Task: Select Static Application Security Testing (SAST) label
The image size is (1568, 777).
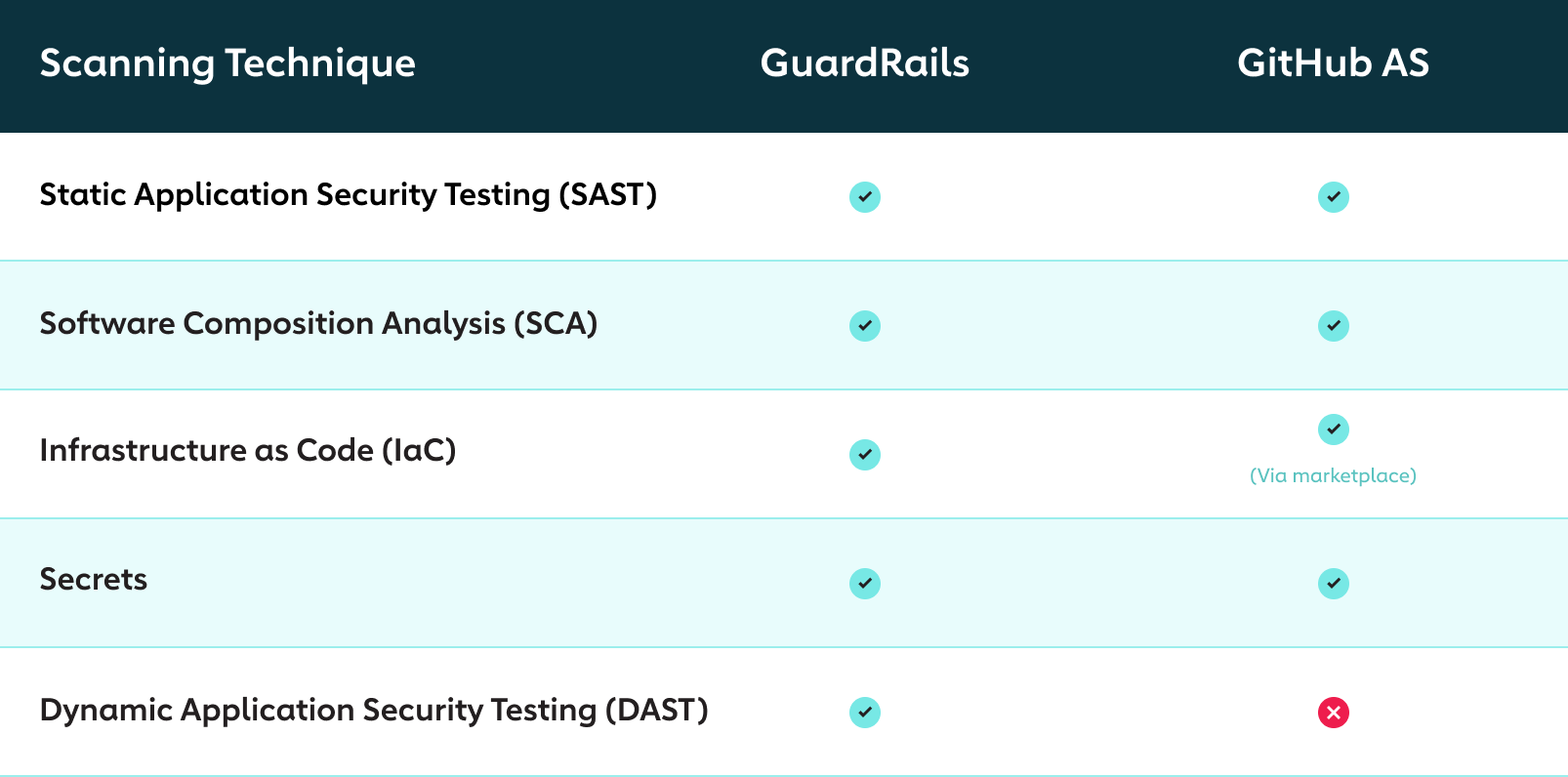Action: pyautogui.click(x=349, y=195)
